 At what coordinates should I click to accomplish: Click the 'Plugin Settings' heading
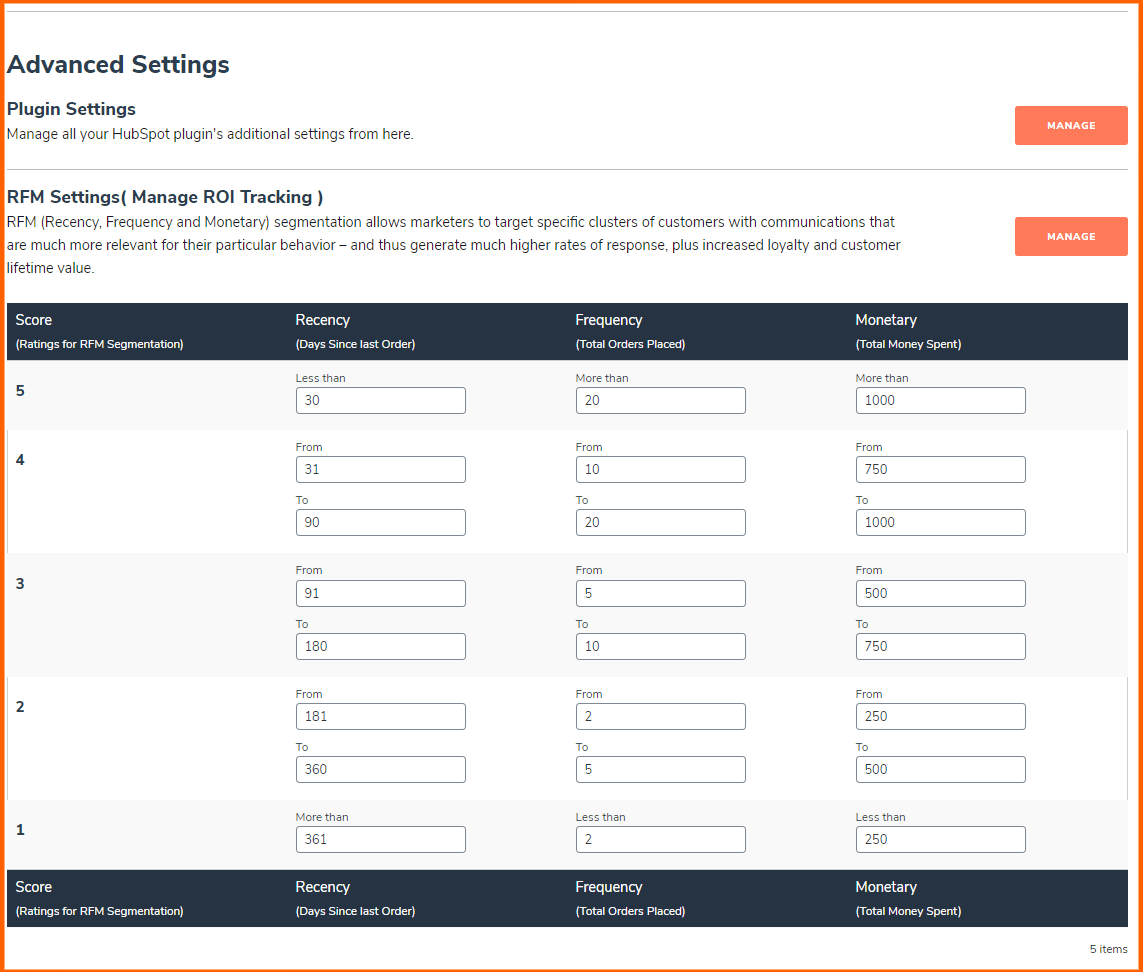point(71,109)
